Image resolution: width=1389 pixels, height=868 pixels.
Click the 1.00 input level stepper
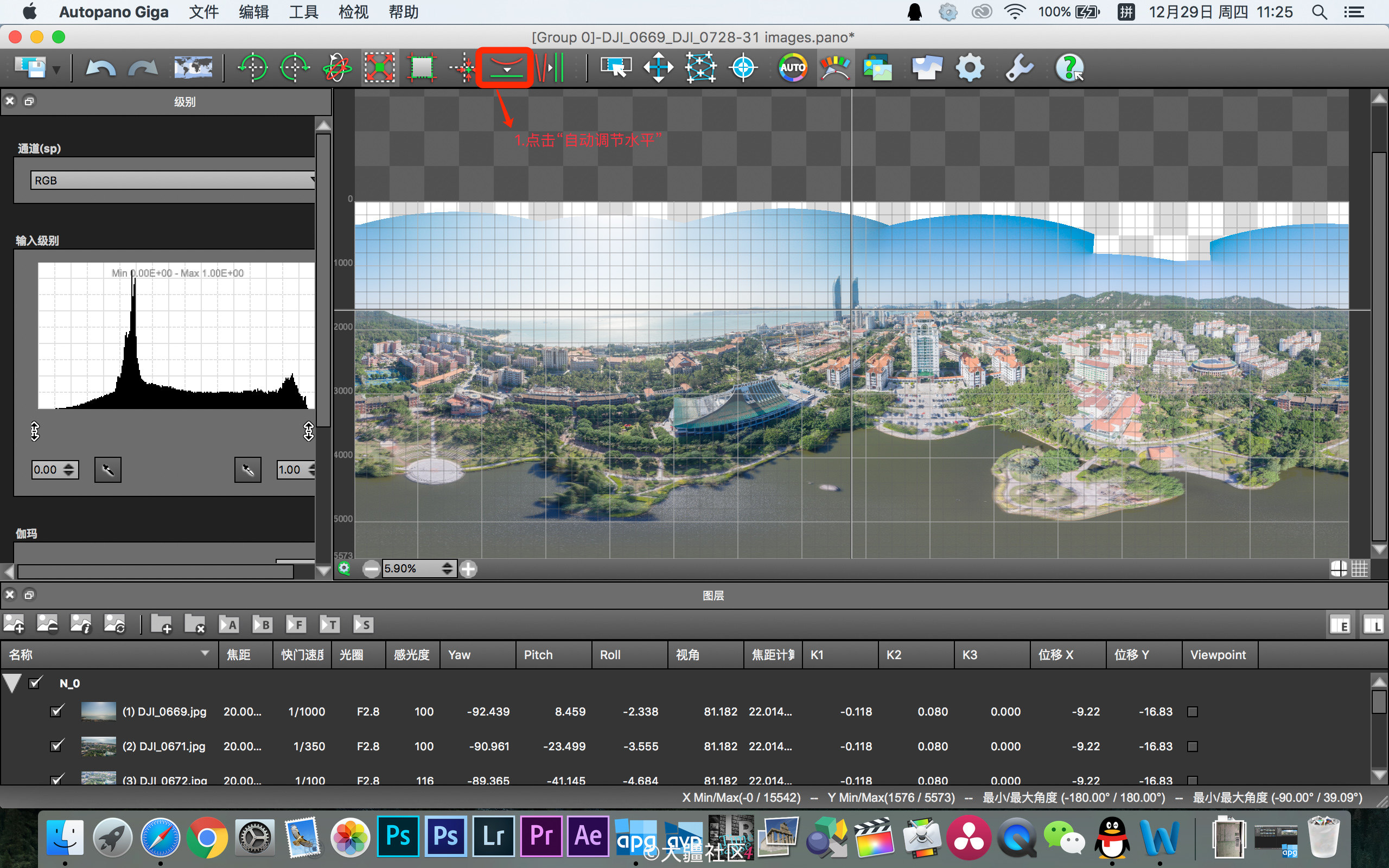point(311,470)
